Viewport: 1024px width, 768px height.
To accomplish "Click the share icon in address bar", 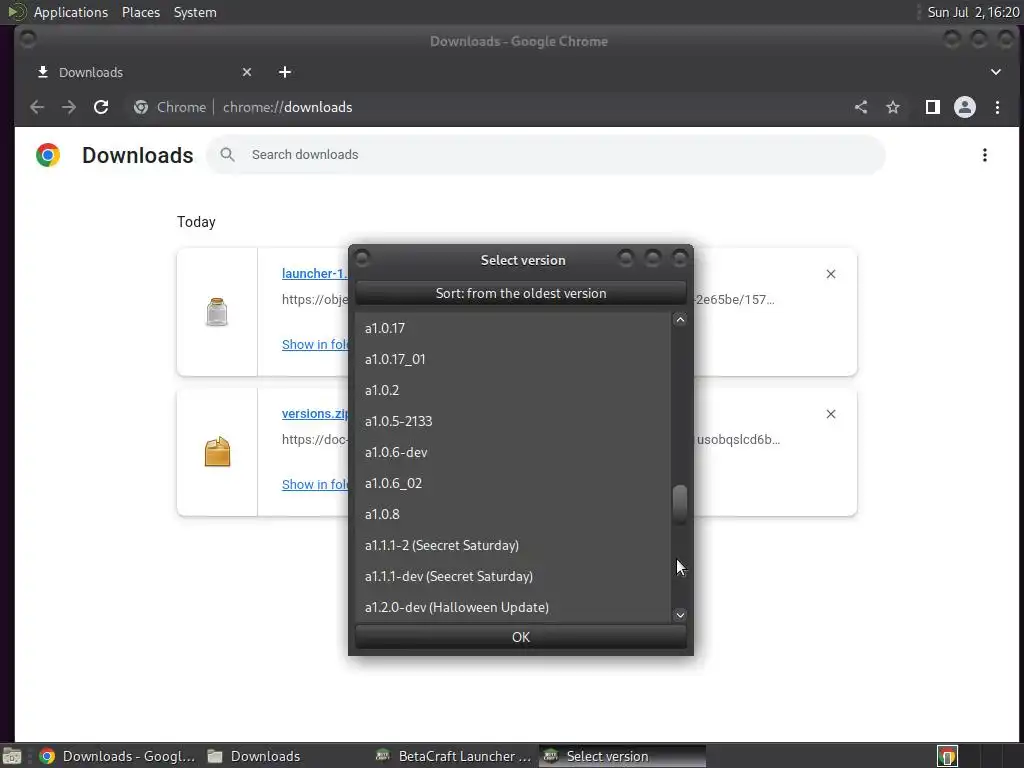I will click(x=861, y=107).
